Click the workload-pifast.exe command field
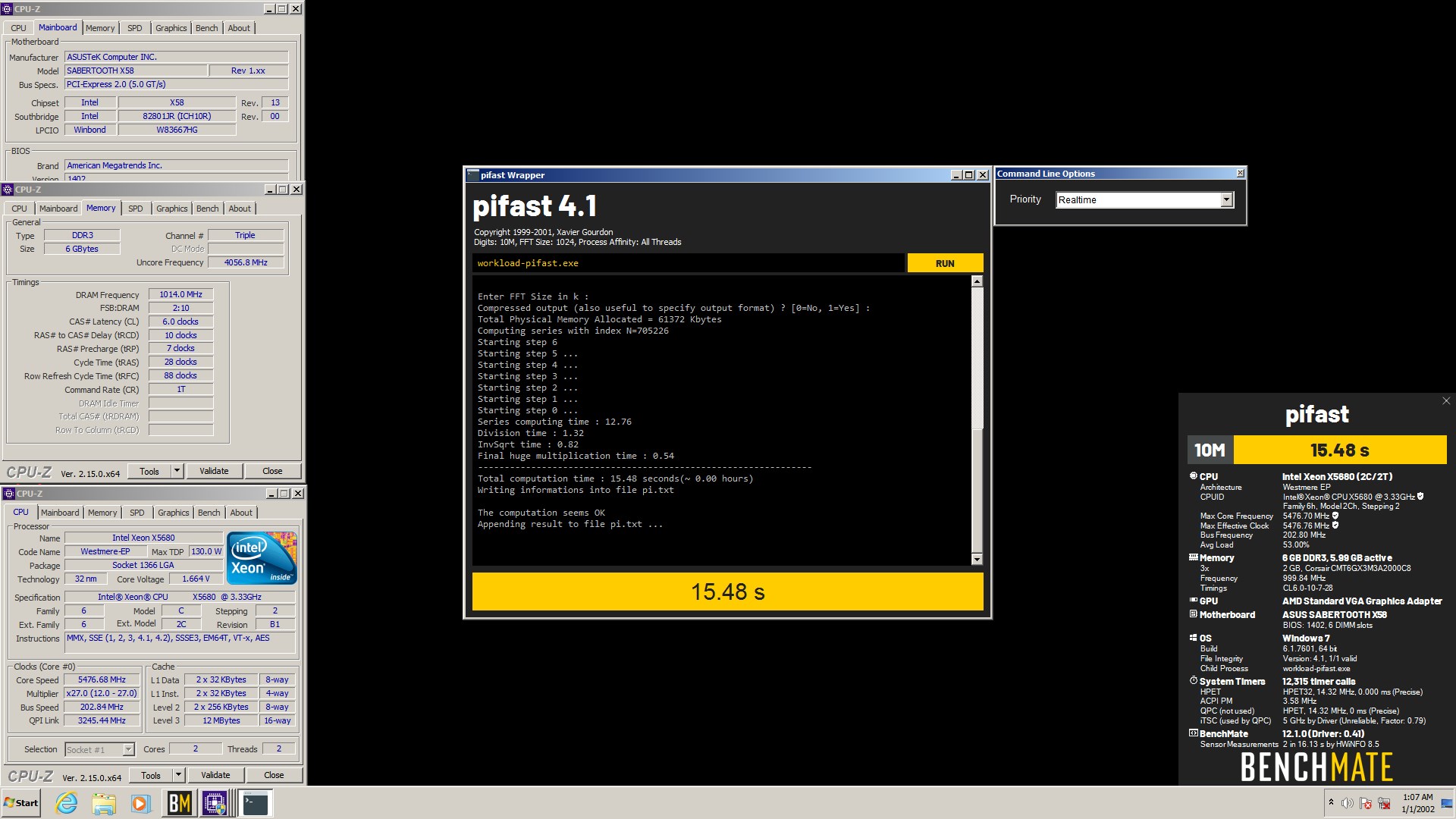 click(688, 263)
